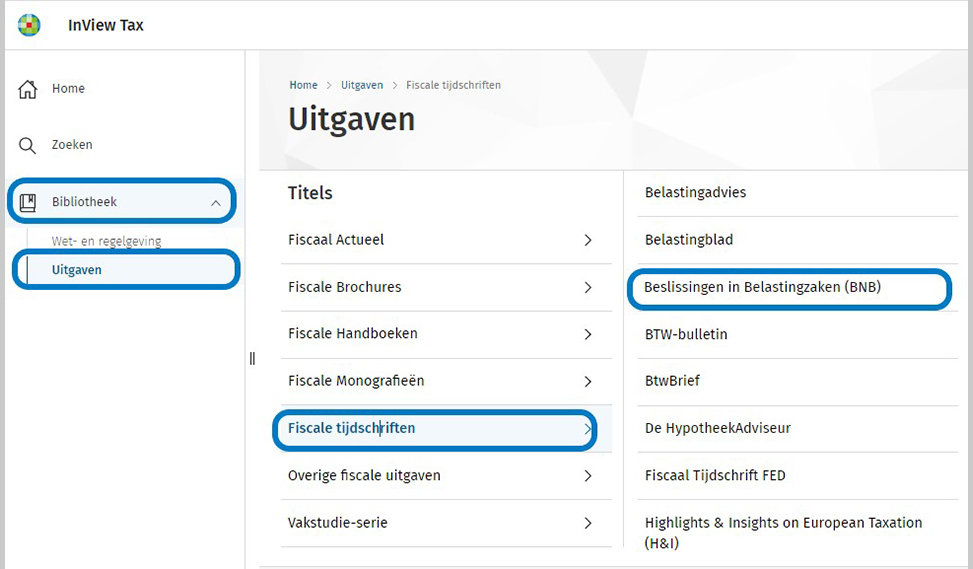Click the arrow next to Fiscale Handboeken
This screenshot has height=569, width=973.
point(588,334)
